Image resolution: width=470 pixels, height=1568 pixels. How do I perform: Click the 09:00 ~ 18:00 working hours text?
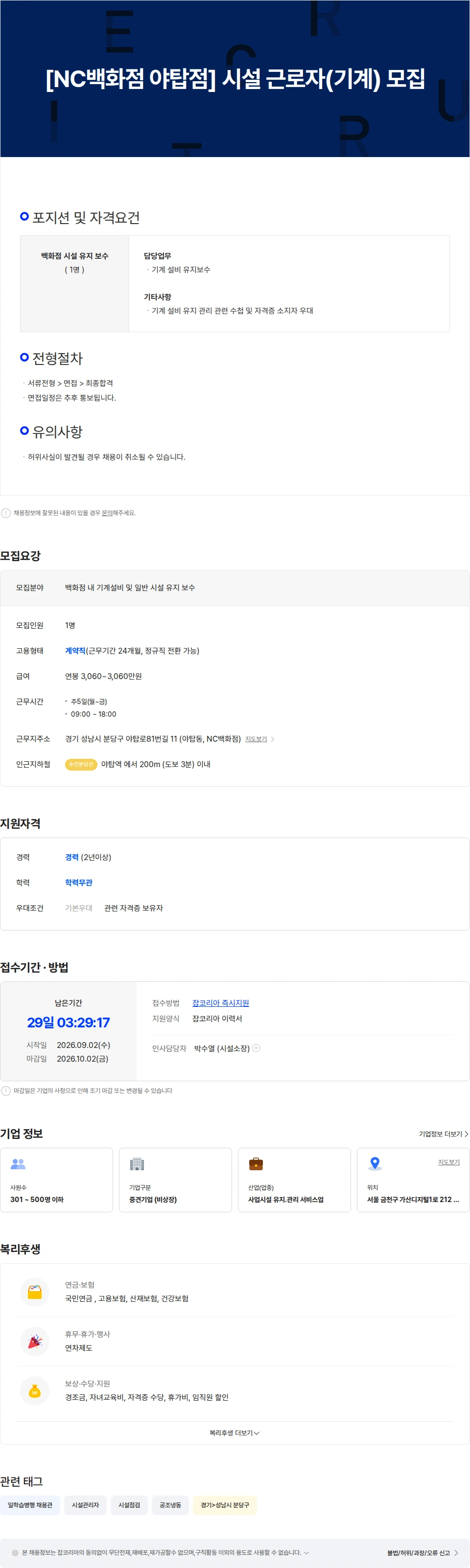(93, 715)
